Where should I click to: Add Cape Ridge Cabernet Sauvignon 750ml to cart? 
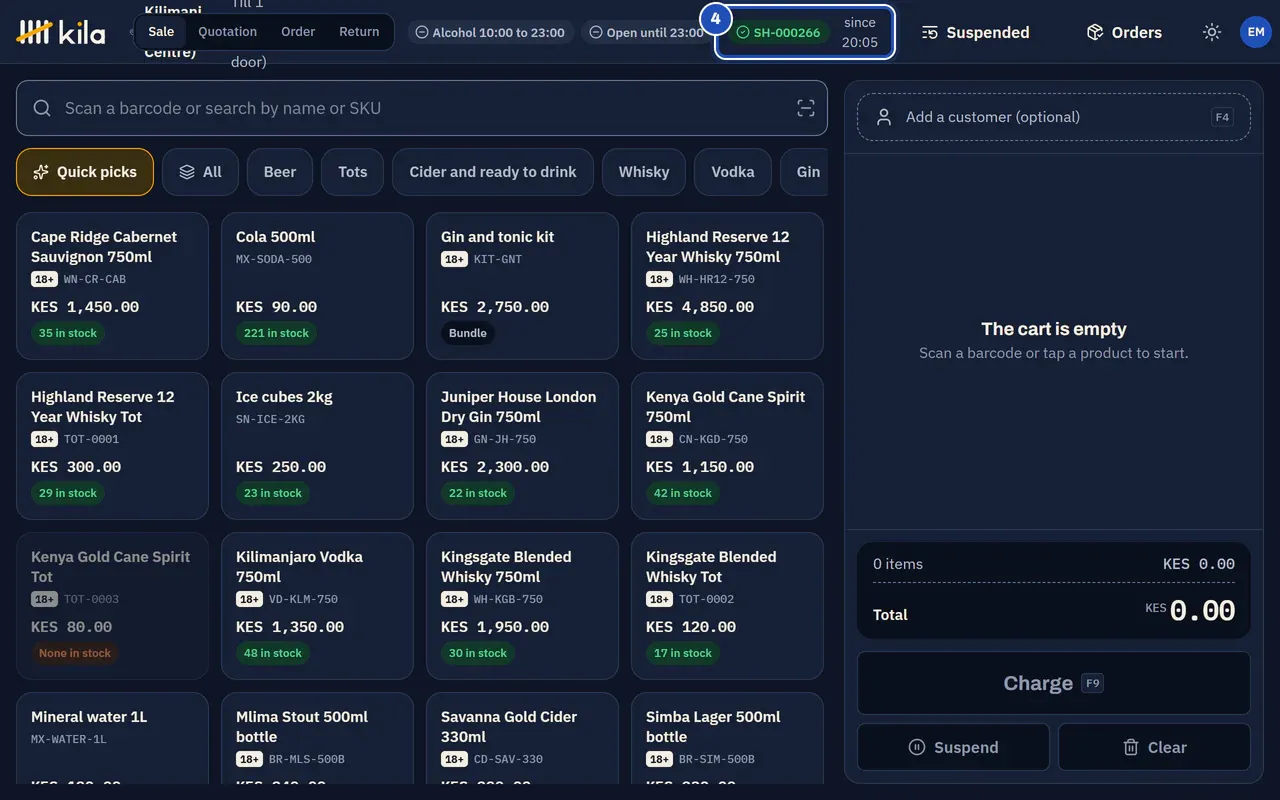112,286
